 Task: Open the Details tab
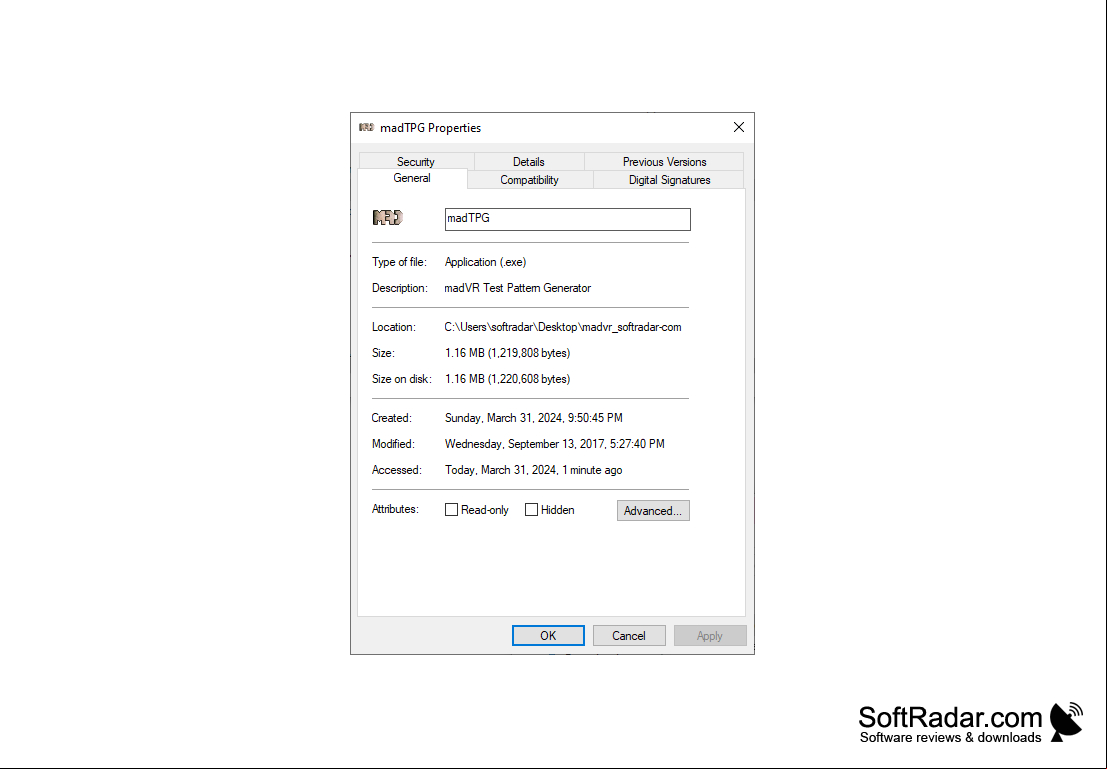click(529, 162)
